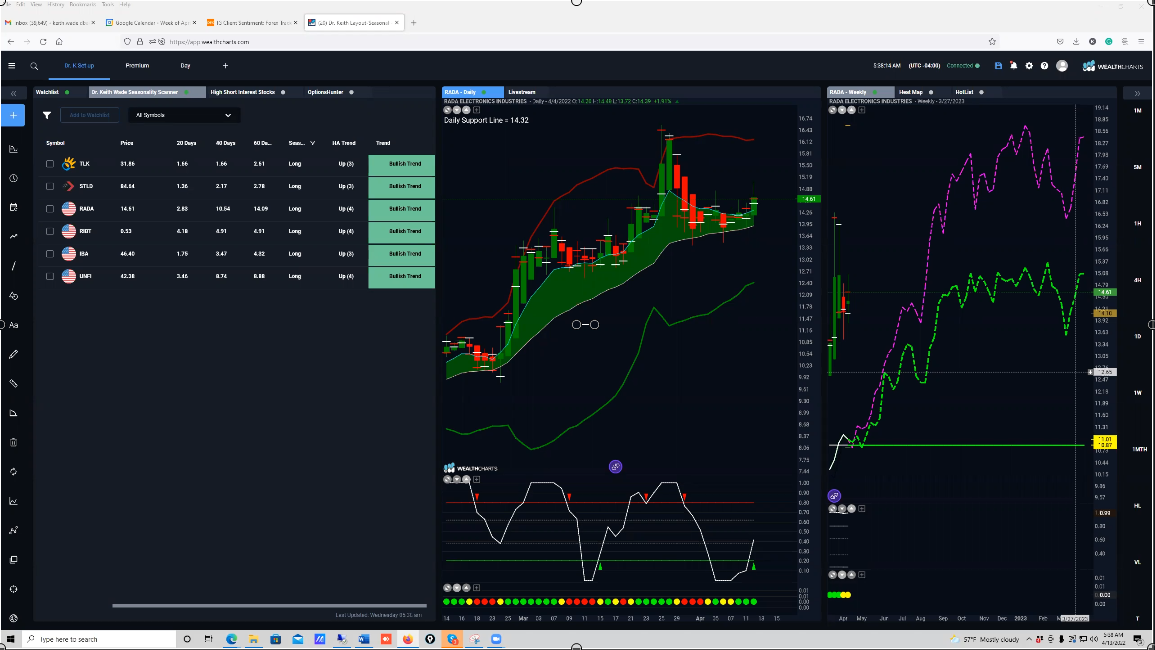Open the user profile avatar
1155x650 pixels.
[1062, 66]
